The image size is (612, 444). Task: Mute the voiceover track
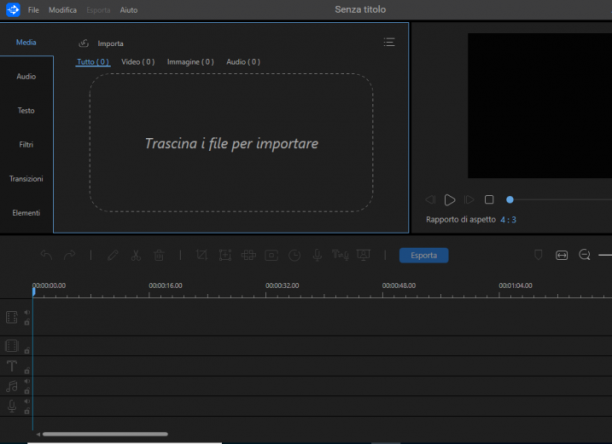tap(27, 401)
